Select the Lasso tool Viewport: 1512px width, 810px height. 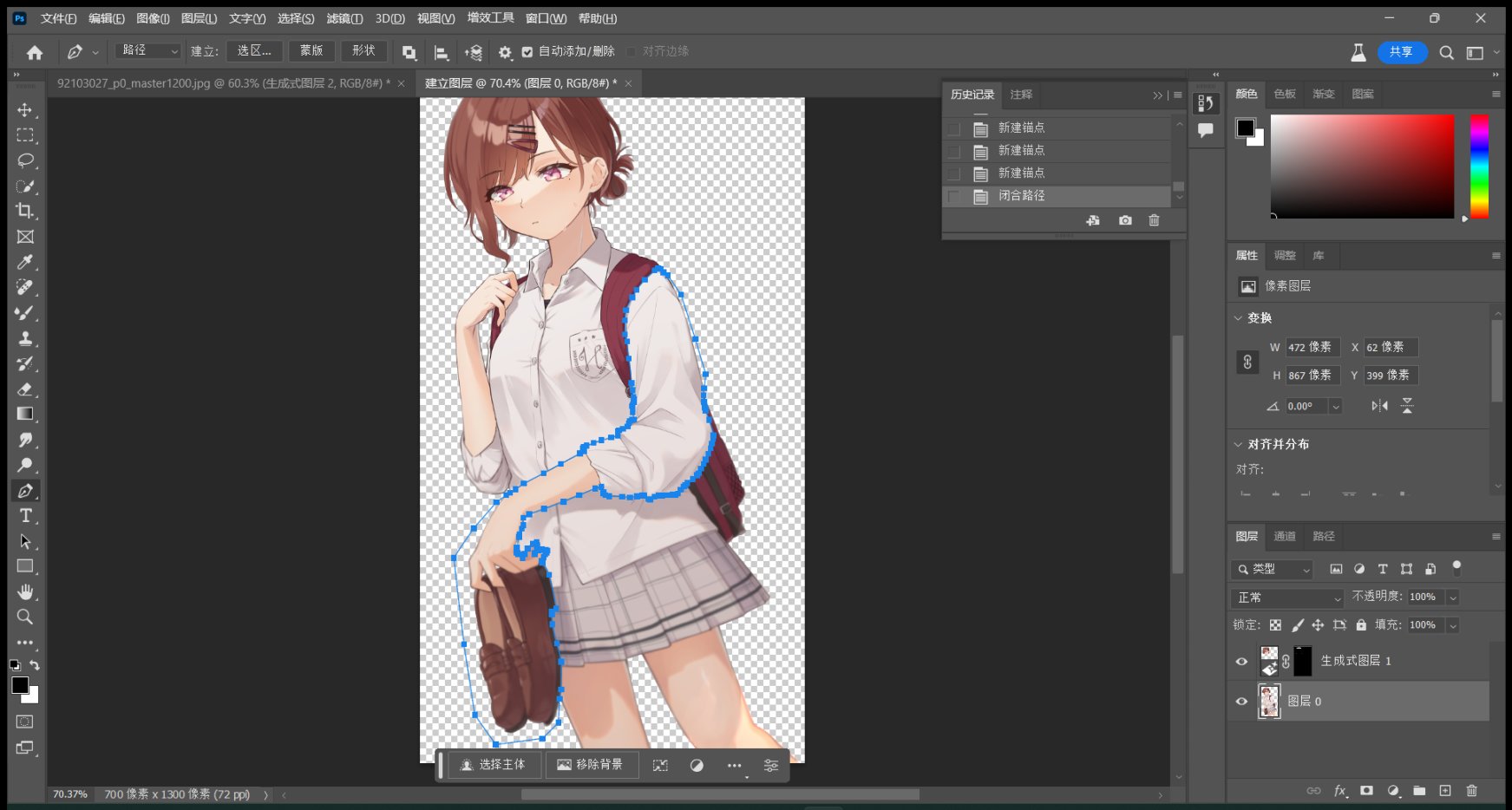(25, 160)
